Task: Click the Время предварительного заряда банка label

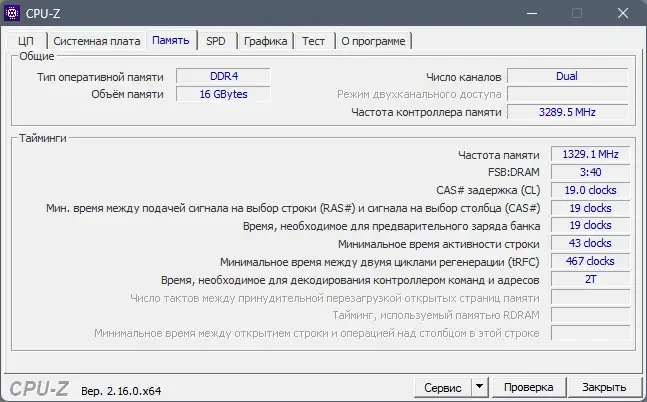Action: pyautogui.click(x=391, y=226)
